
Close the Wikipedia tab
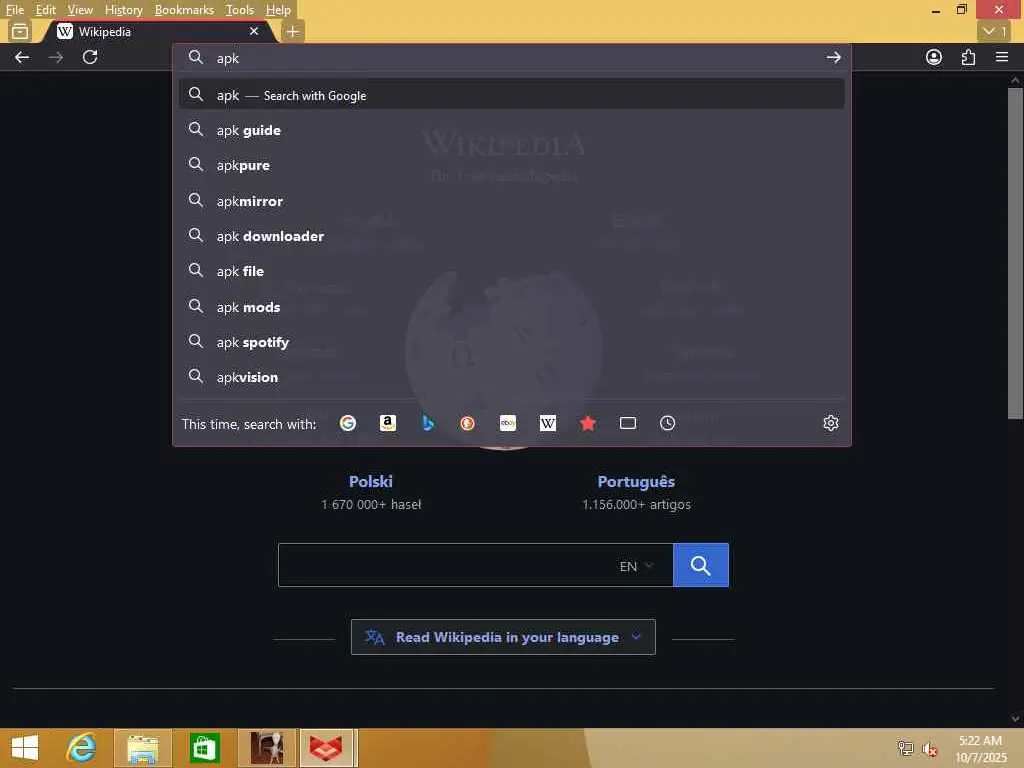coord(254,31)
